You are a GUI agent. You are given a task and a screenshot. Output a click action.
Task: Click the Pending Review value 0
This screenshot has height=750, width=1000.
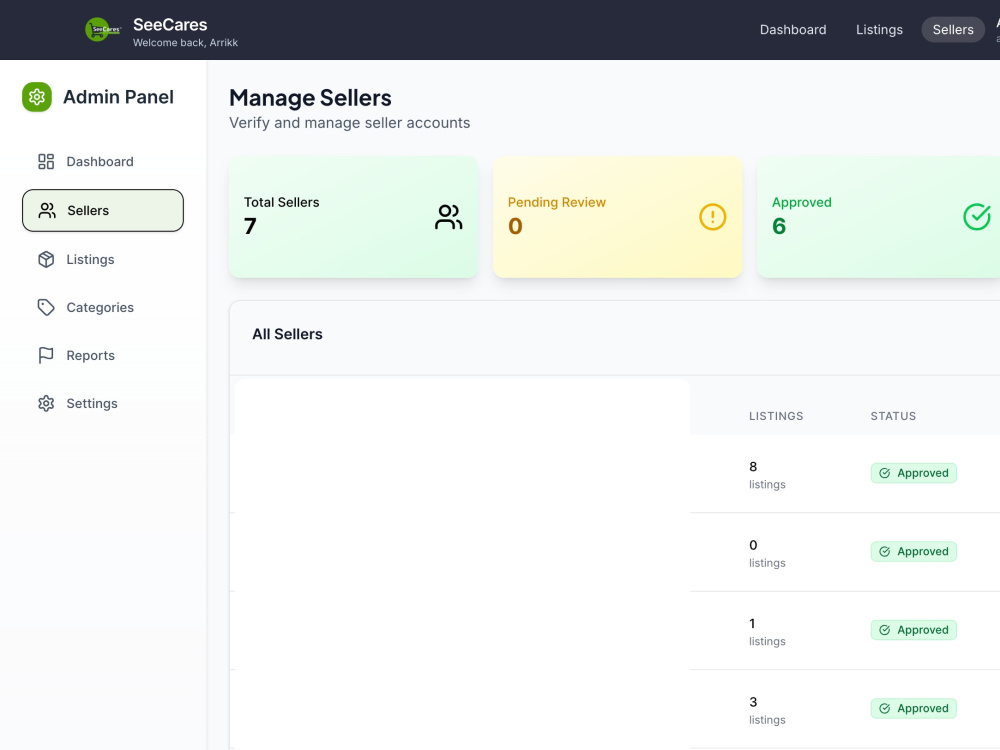515,226
